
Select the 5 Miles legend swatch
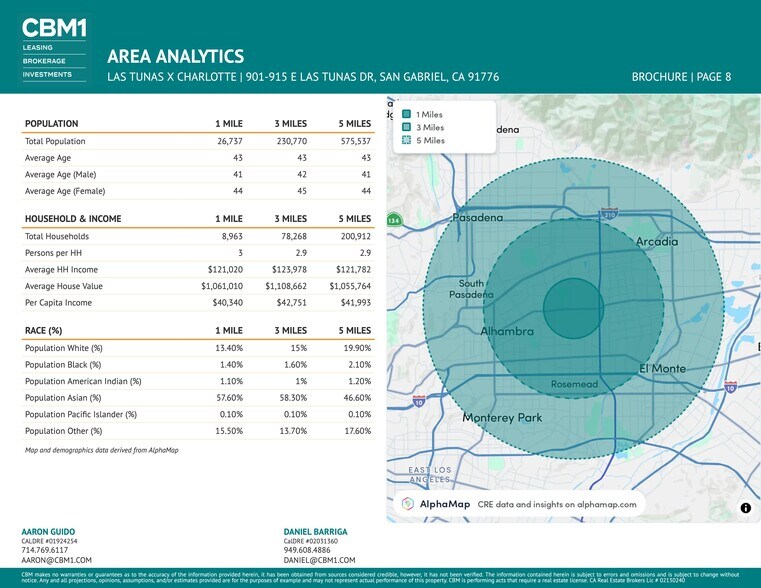pos(406,140)
